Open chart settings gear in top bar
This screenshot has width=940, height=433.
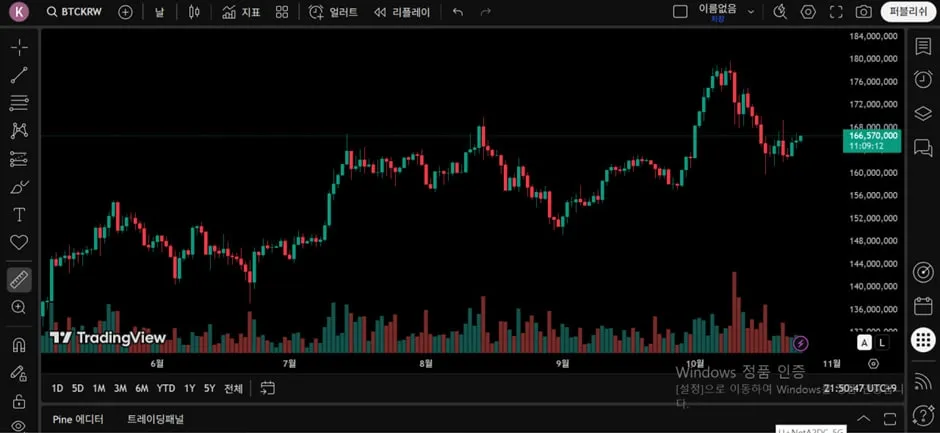808,12
